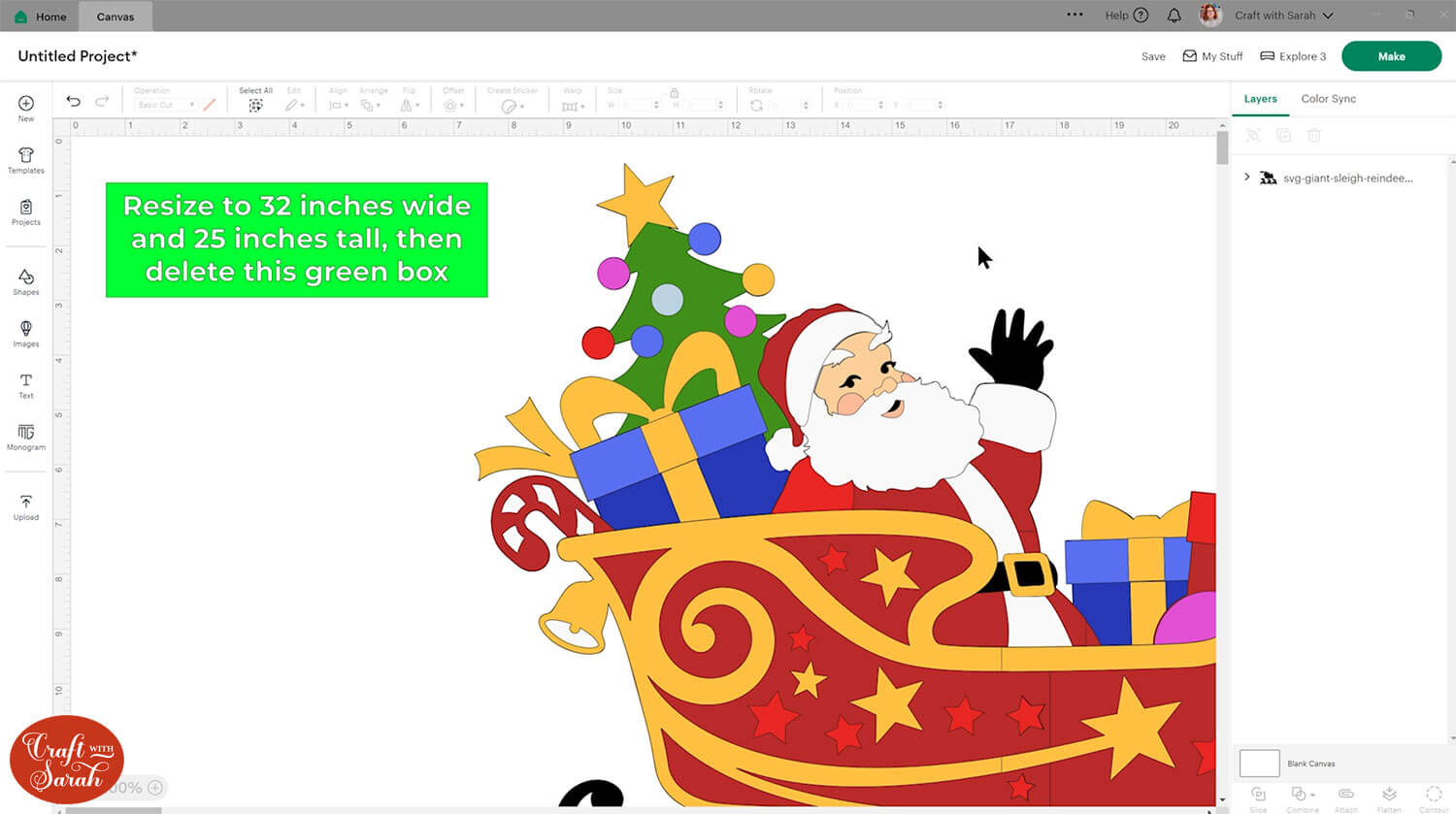Open the Templates panel
The width and height of the screenshot is (1456, 814).
[x=26, y=160]
